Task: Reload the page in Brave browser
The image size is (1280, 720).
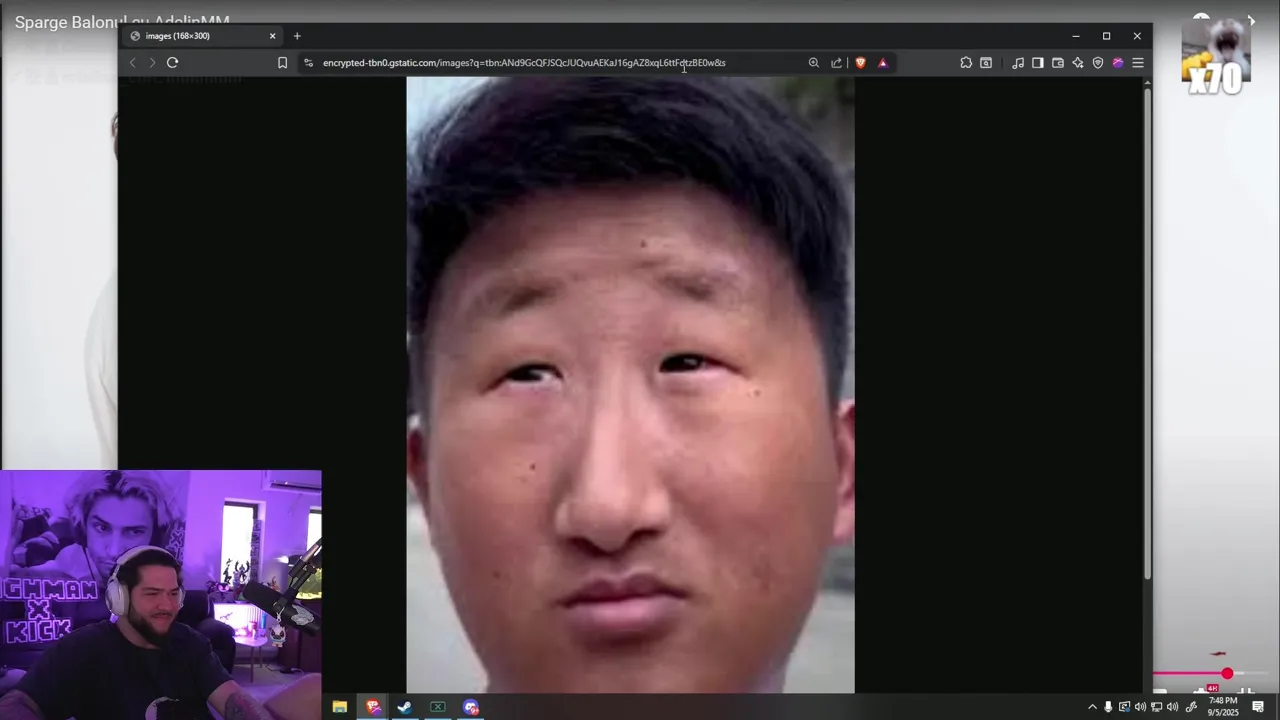Action: [172, 62]
